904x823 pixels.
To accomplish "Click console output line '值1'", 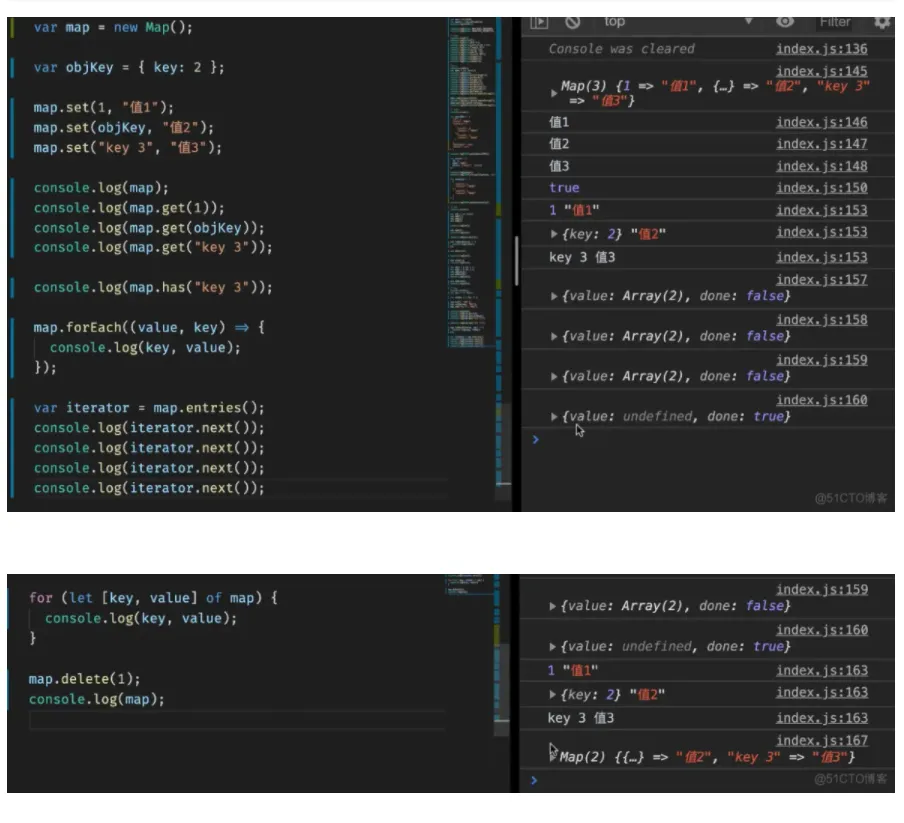I will coord(559,122).
